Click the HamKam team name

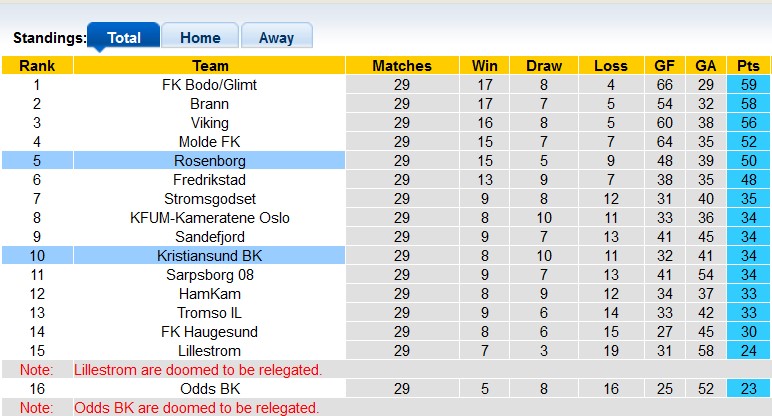209,294
